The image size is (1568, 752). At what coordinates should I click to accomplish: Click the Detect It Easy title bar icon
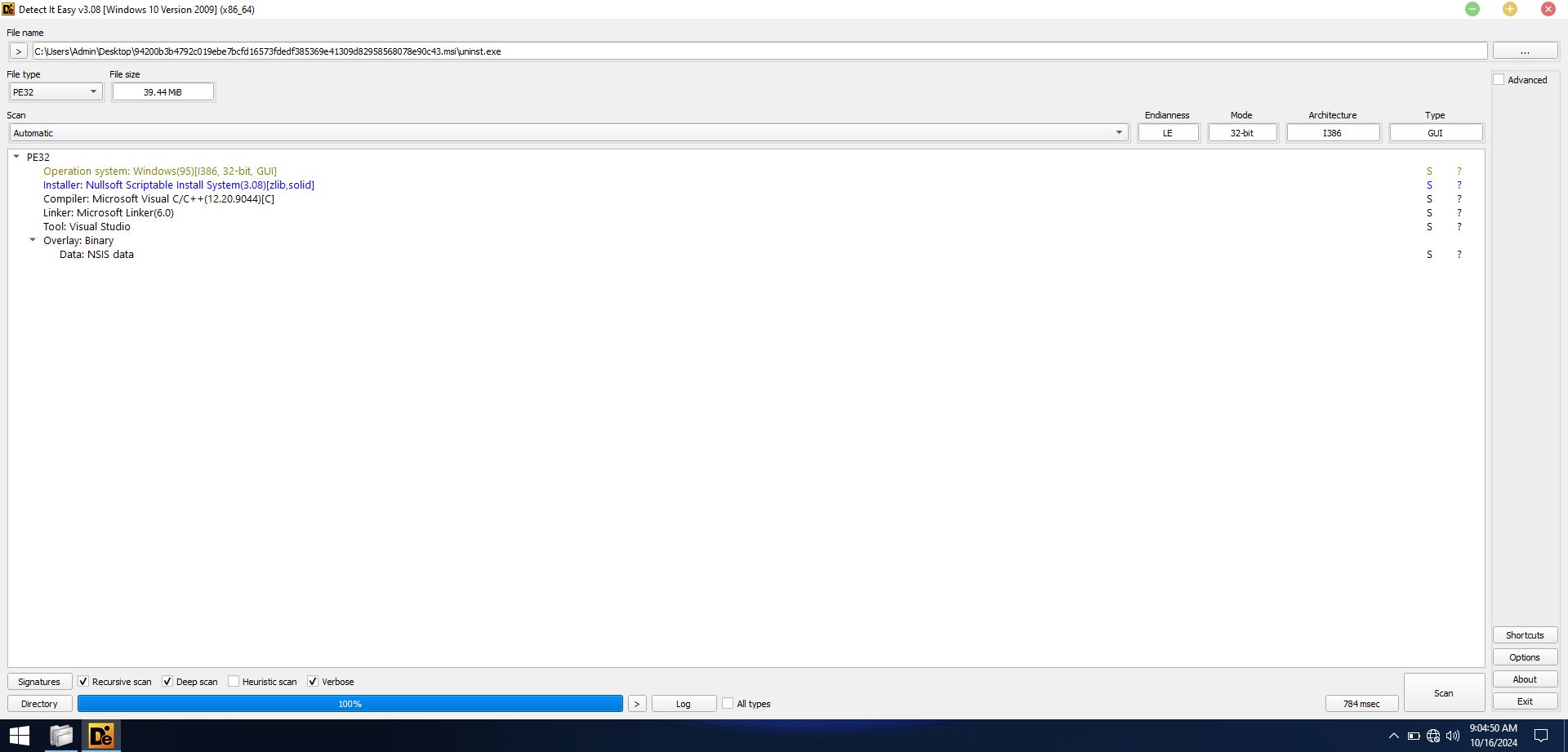coord(8,9)
